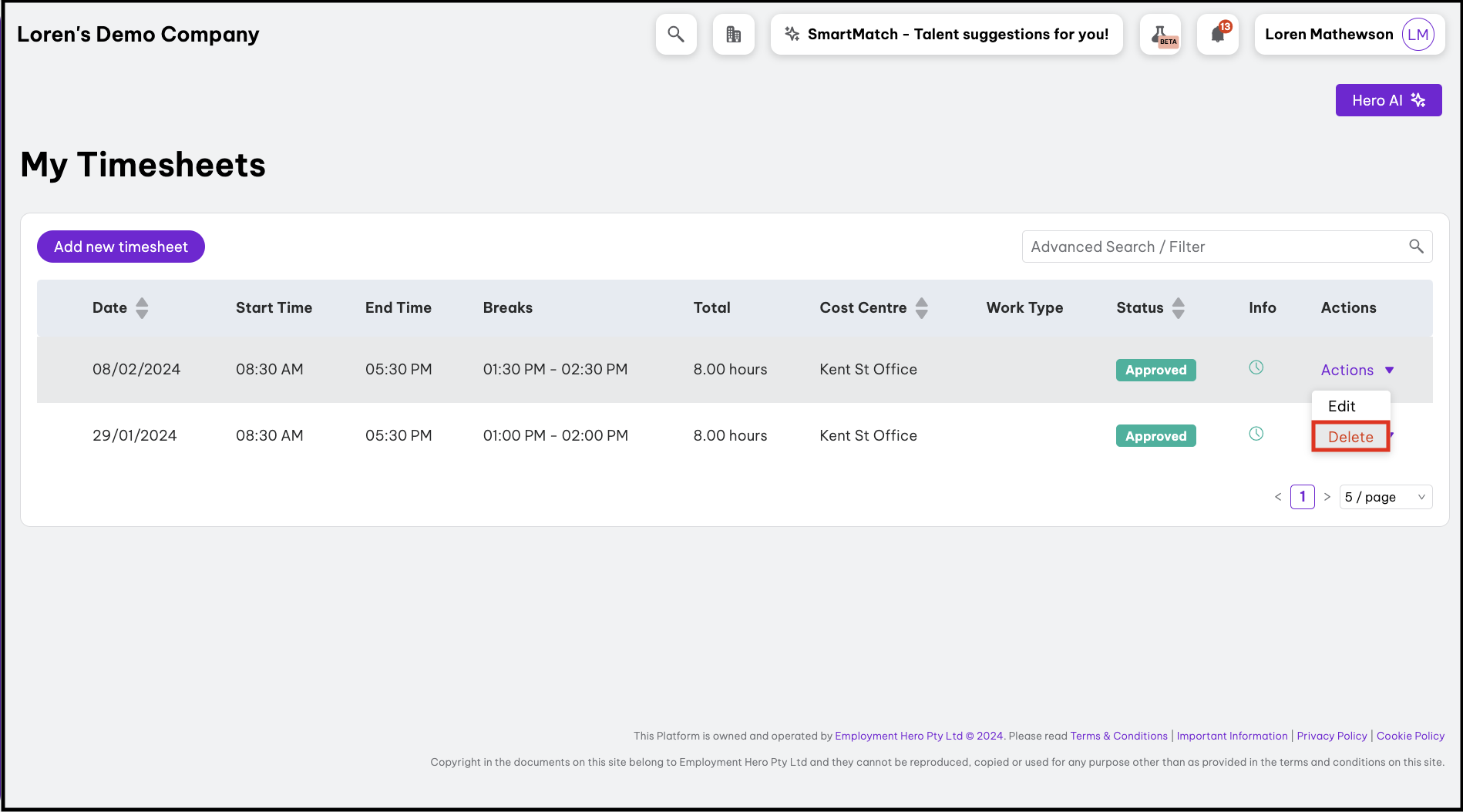This screenshot has height=812, width=1463.
Task: Sort timesheets by Date column
Action: coord(142,308)
